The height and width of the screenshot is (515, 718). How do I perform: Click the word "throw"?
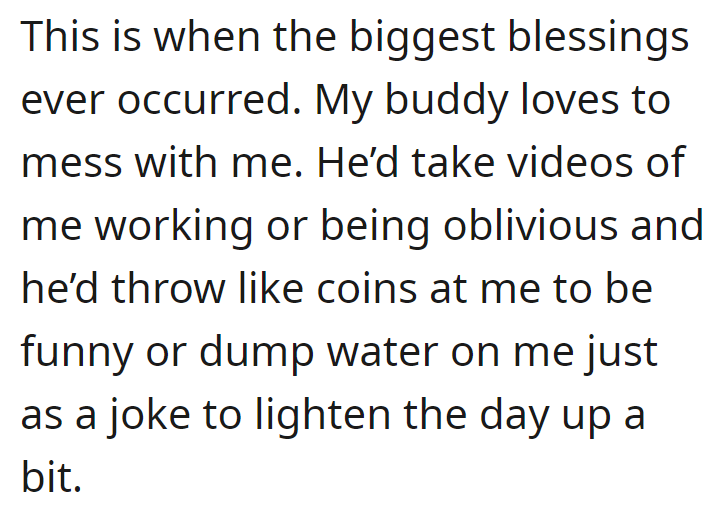[169, 288]
